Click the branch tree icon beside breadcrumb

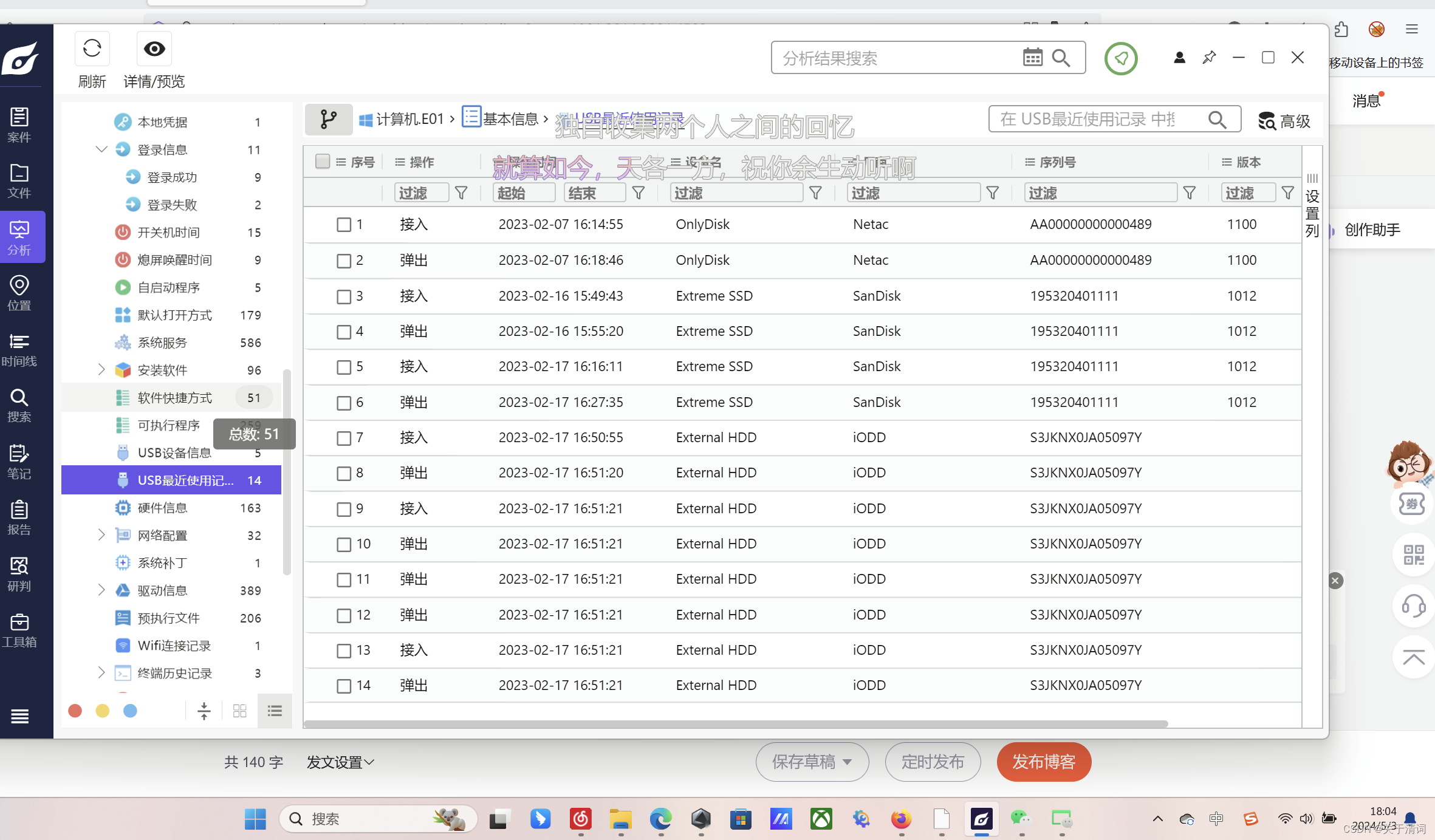[329, 119]
